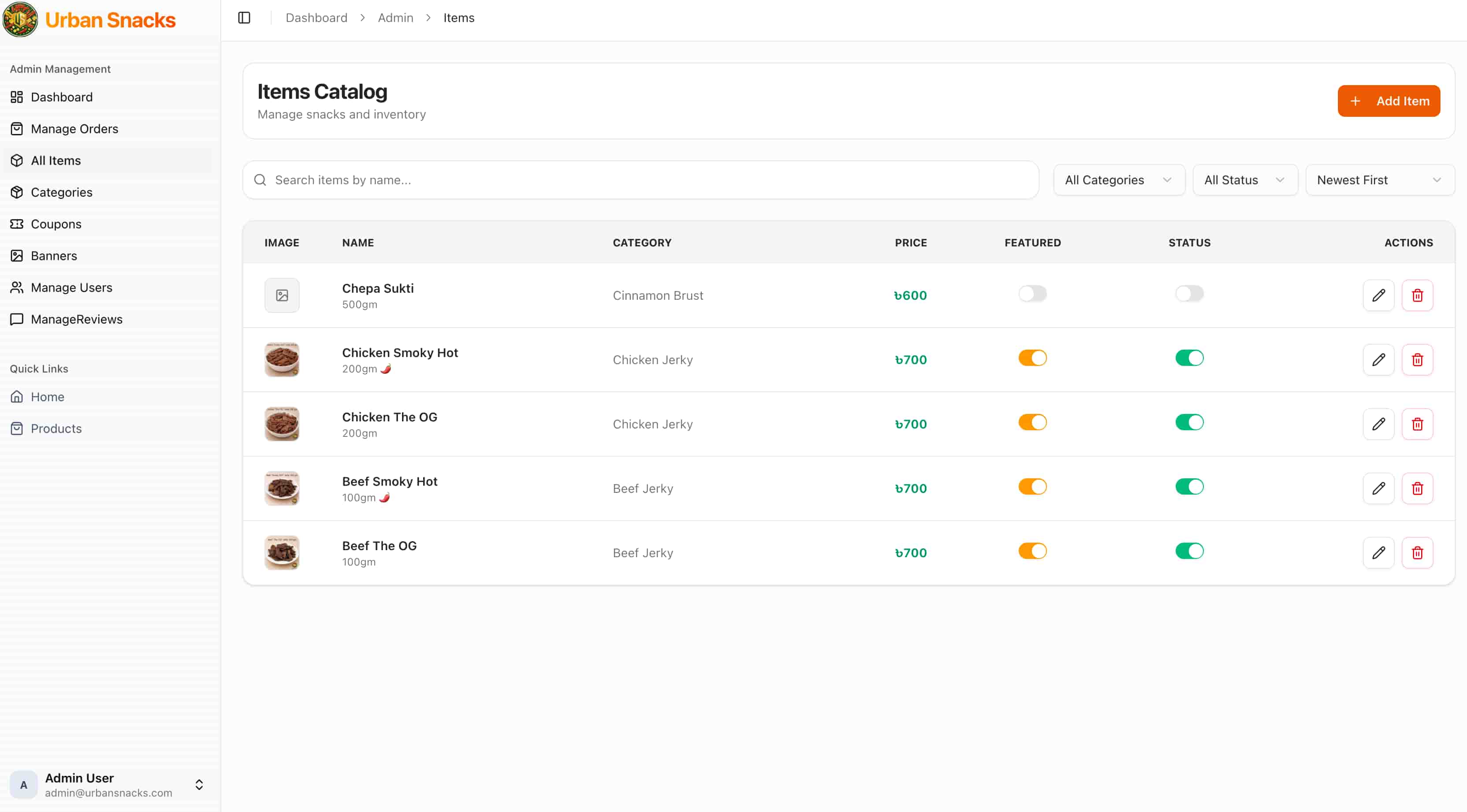Delete the Beef Smoky Hot item

(x=1418, y=488)
